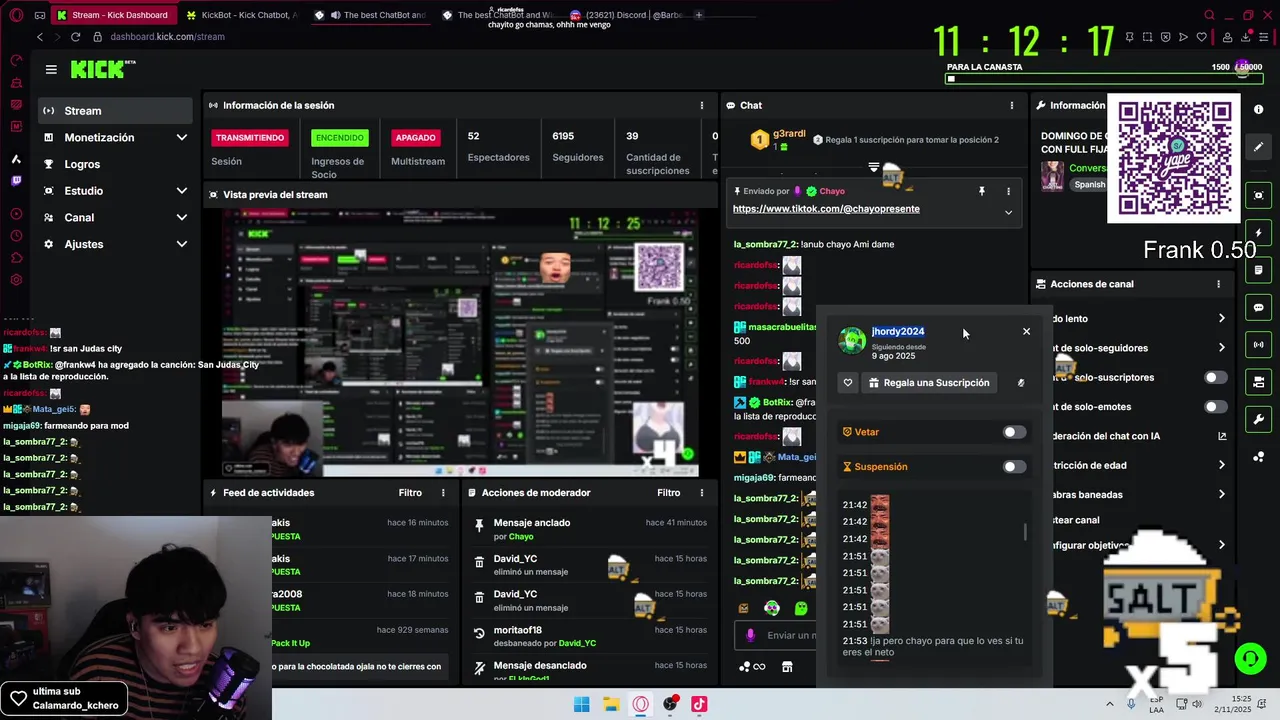Click the heart icon on jhordy2024 card
Image resolution: width=1280 pixels, height=720 pixels.
pyautogui.click(x=848, y=383)
